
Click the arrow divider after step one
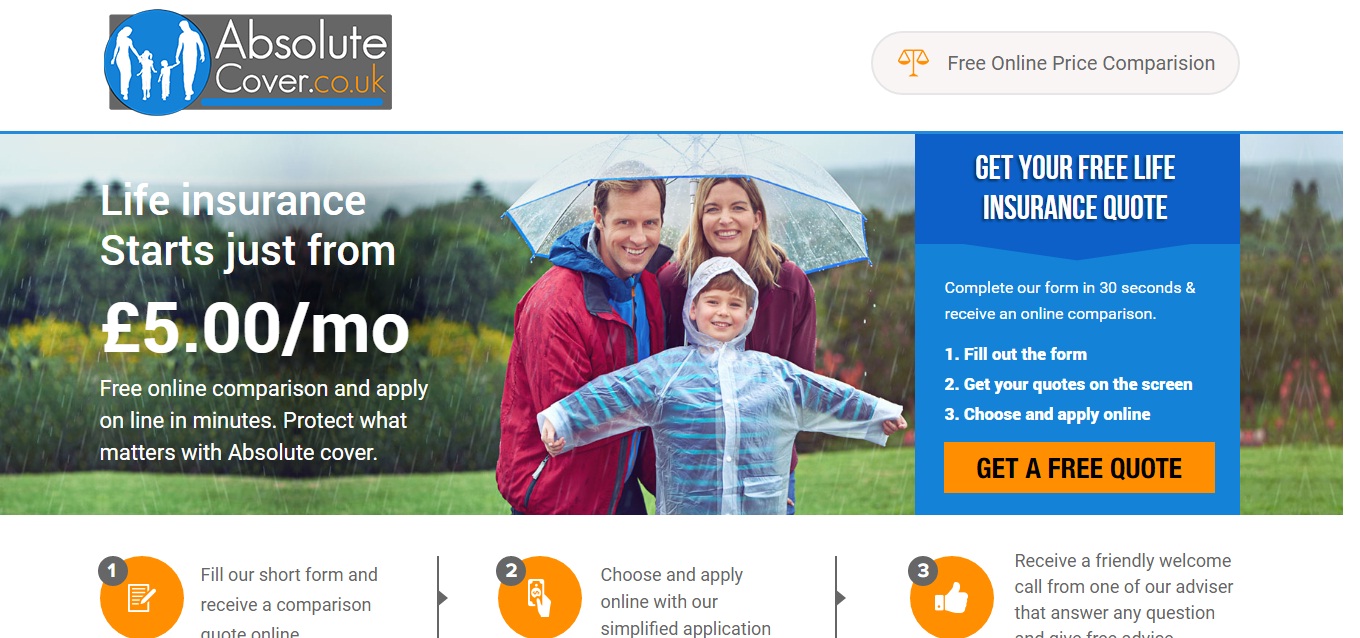(x=440, y=597)
